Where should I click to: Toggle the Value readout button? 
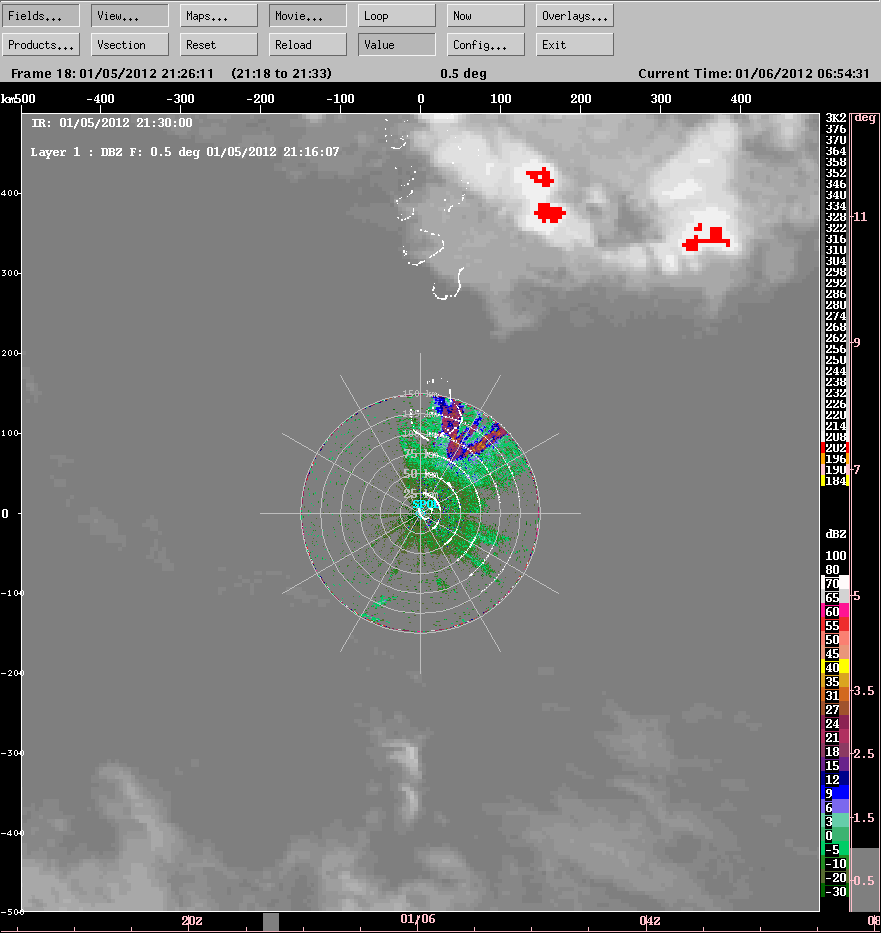click(397, 45)
